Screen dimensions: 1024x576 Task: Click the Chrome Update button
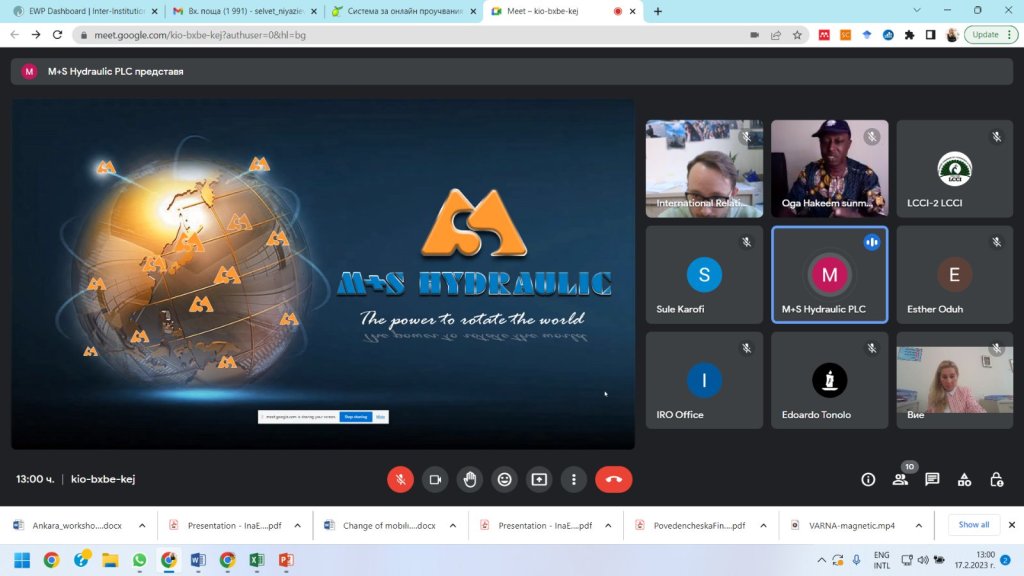pyautogui.click(x=992, y=35)
